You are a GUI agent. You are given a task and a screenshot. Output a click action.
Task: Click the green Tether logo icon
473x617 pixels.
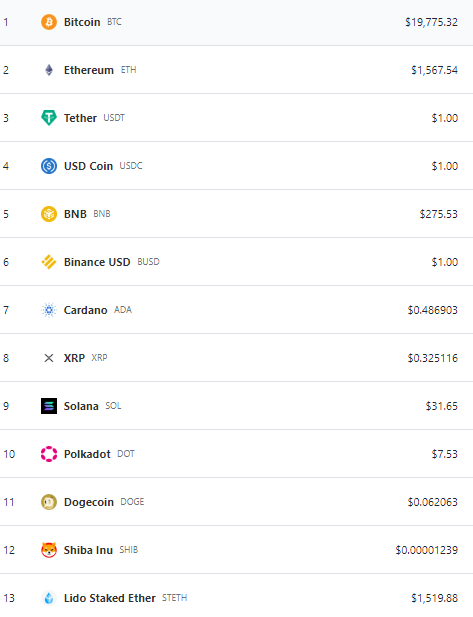pyautogui.click(x=49, y=118)
